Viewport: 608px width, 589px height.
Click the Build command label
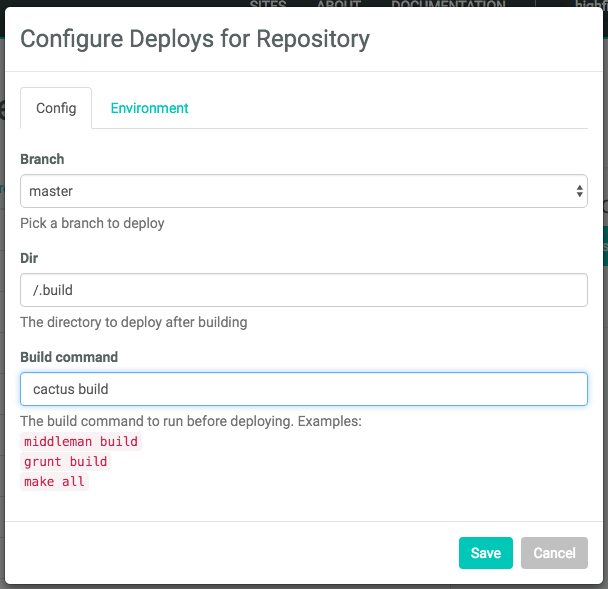point(69,357)
